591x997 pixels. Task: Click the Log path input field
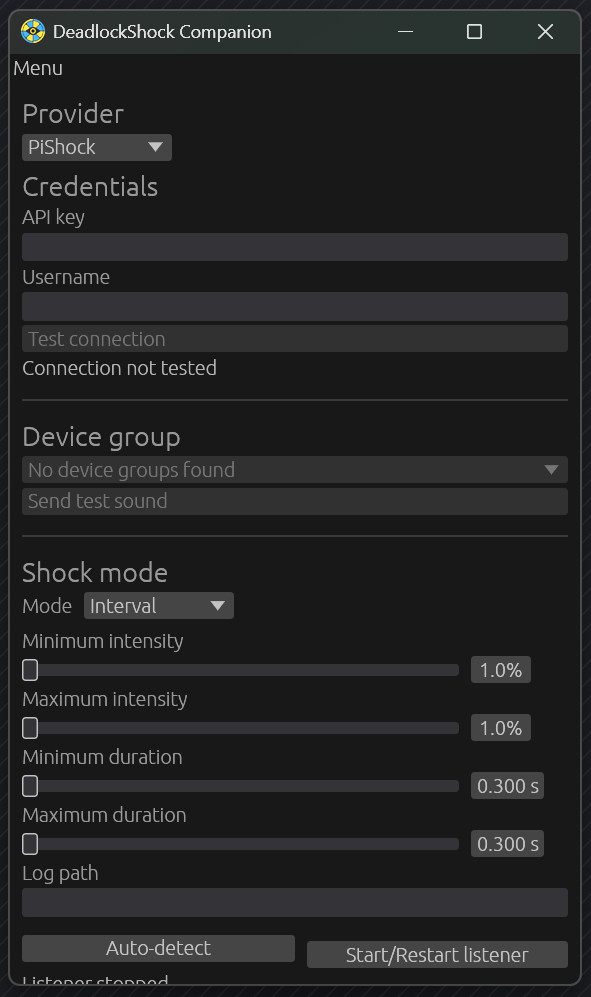(x=295, y=903)
